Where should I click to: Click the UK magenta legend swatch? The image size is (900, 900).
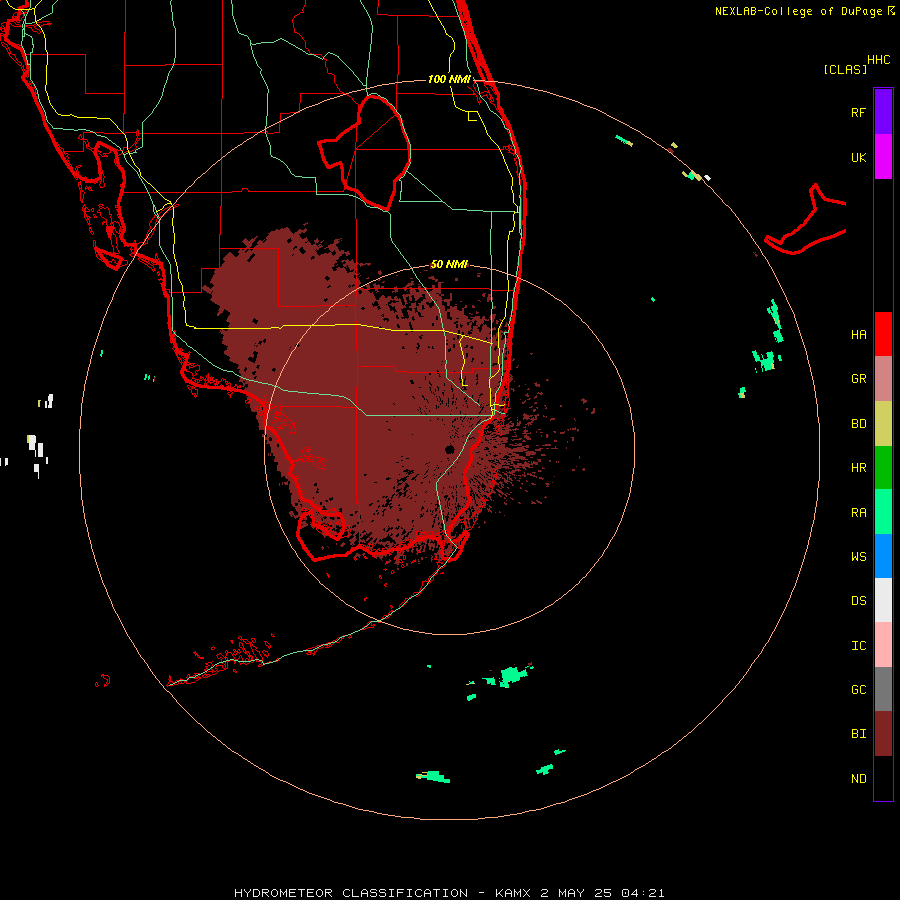click(883, 157)
